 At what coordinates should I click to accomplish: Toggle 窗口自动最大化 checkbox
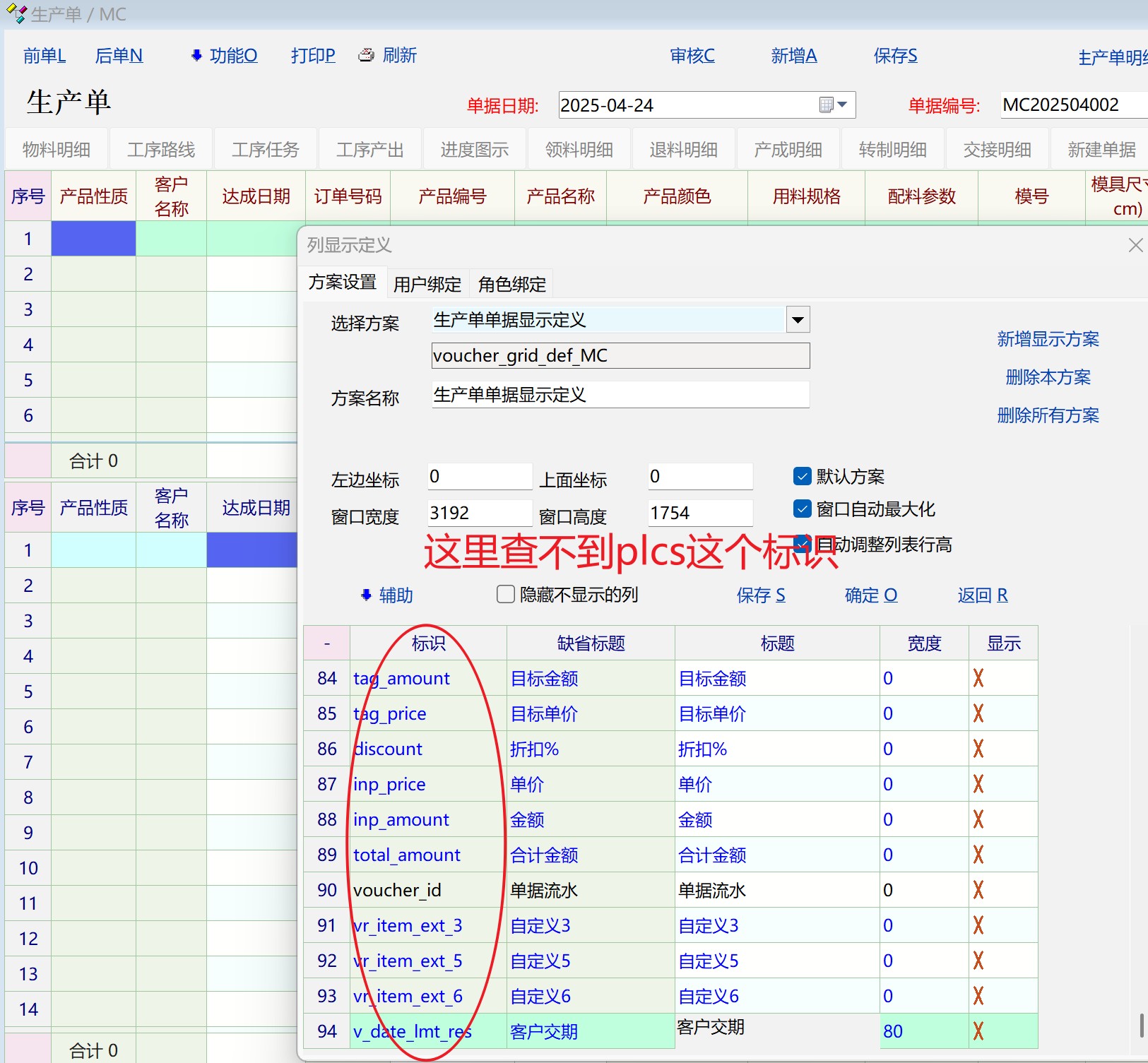click(x=802, y=509)
